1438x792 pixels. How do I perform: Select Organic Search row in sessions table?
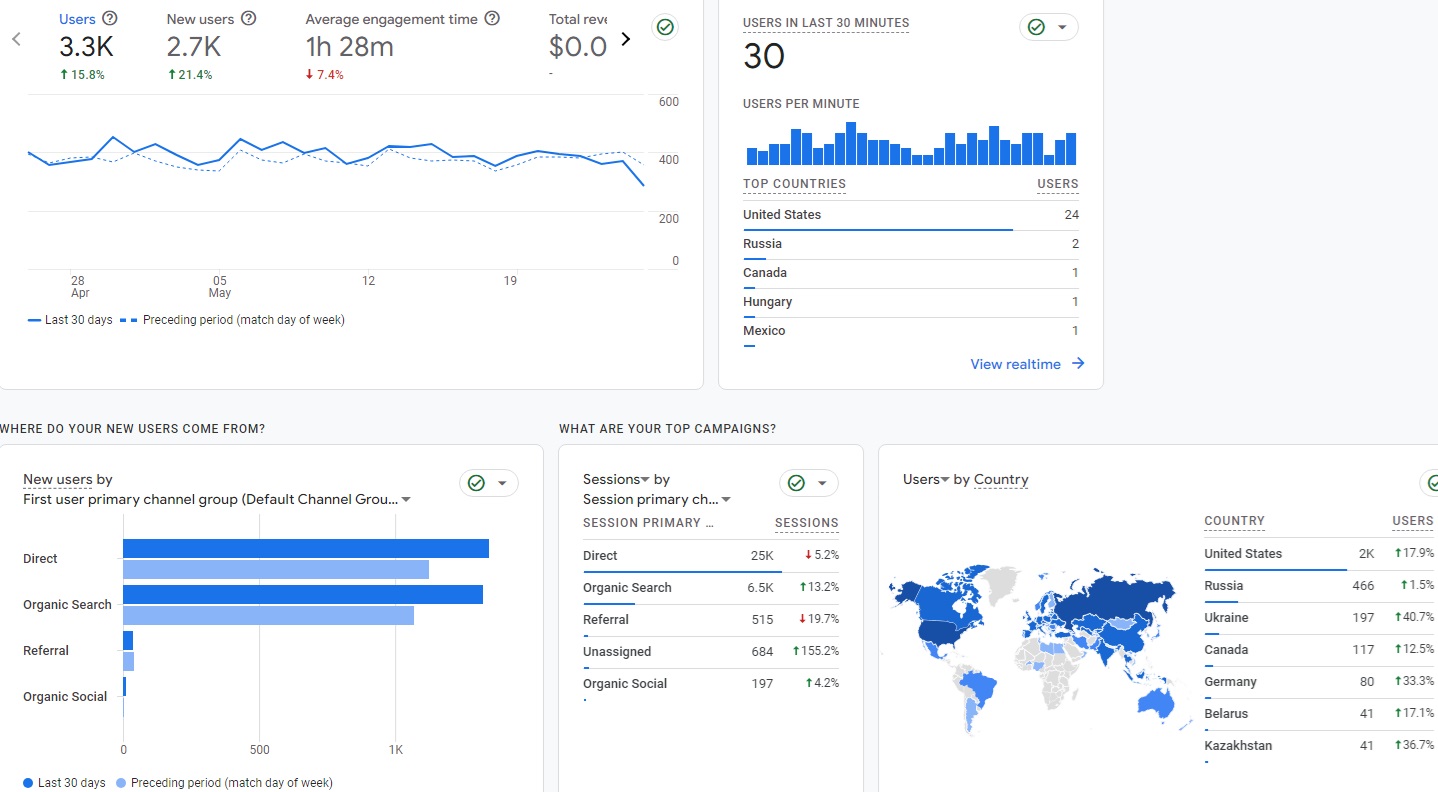pyautogui.click(x=711, y=588)
